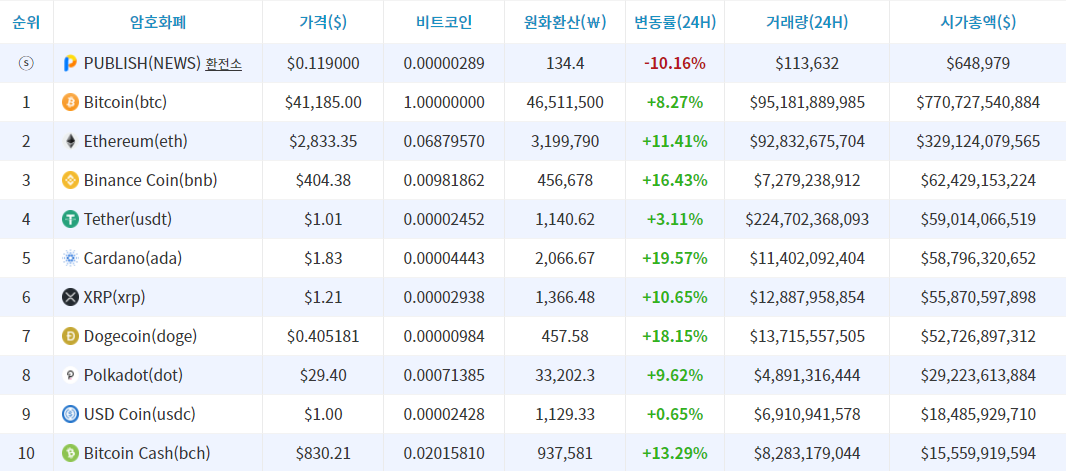Image resolution: width=1066 pixels, height=471 pixels.
Task: Click rank number 10 cell
Action: [x=27, y=453]
